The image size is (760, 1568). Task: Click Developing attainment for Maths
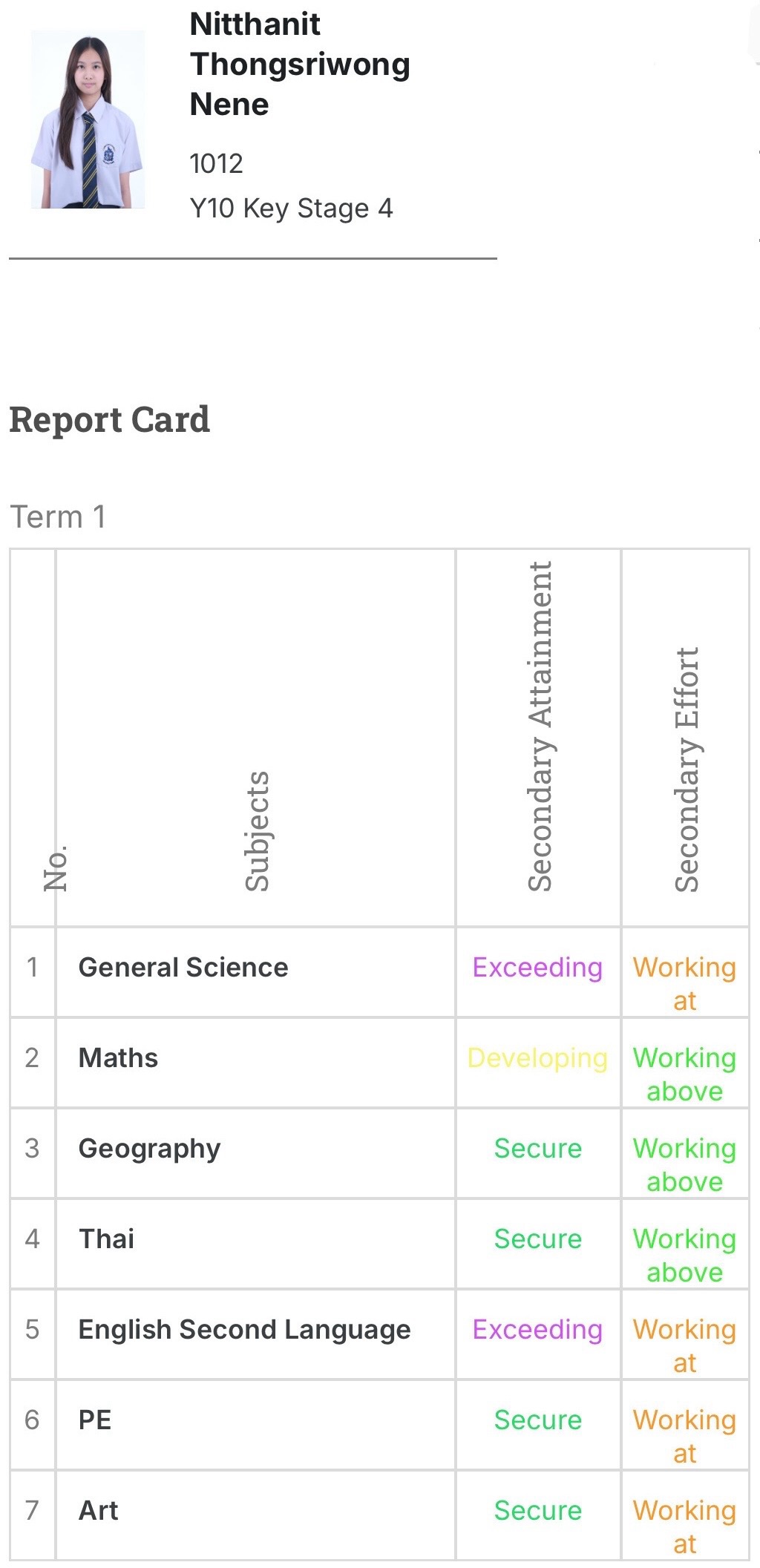point(537,1058)
